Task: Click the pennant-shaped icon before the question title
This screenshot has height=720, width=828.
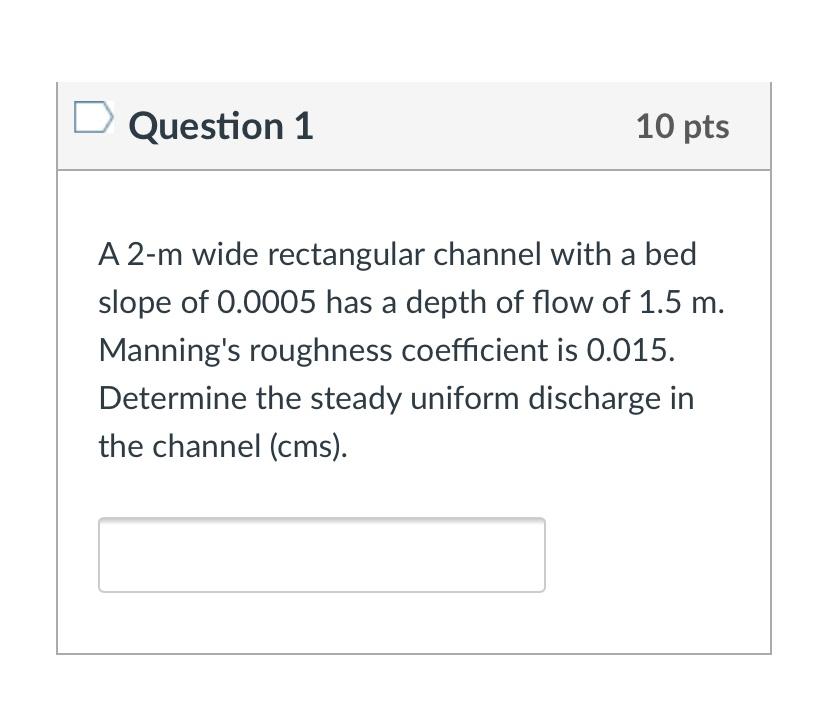Action: click(x=94, y=118)
